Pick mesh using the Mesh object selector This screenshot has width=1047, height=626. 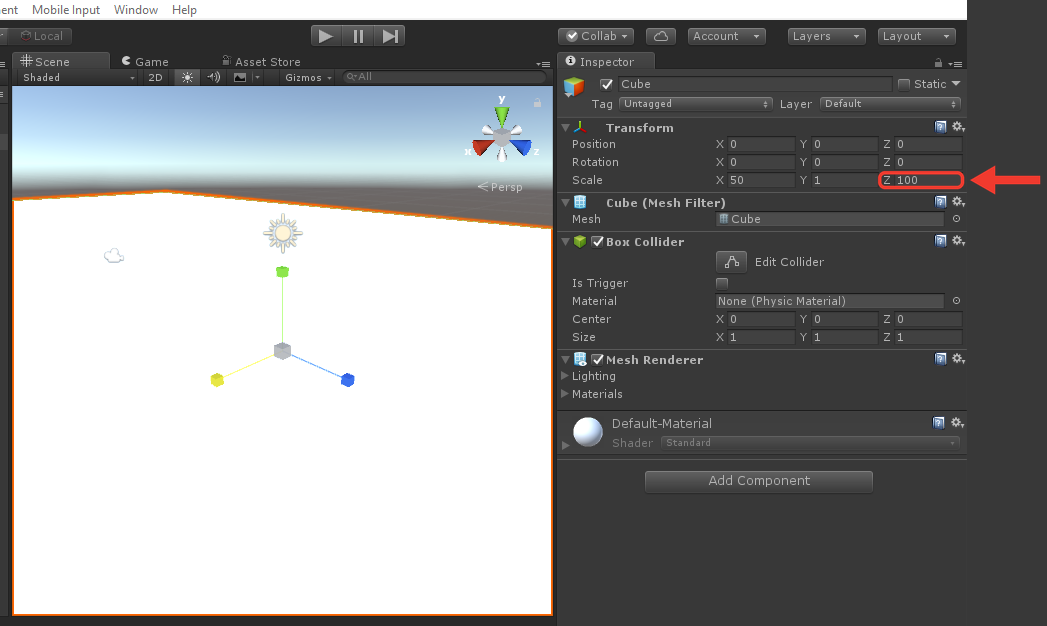coord(956,219)
